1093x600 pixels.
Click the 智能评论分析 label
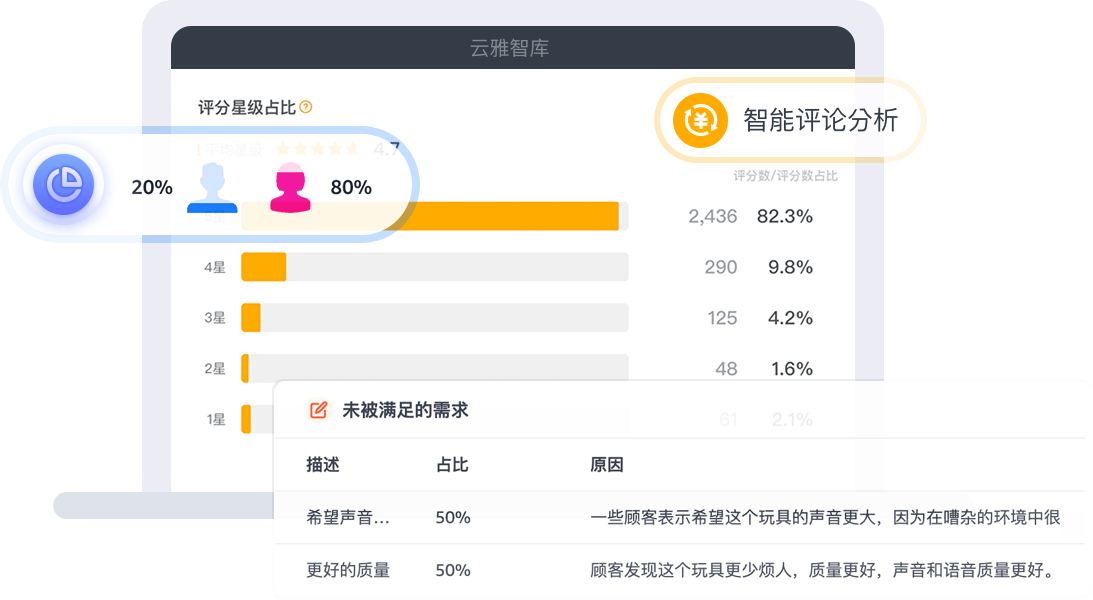820,121
